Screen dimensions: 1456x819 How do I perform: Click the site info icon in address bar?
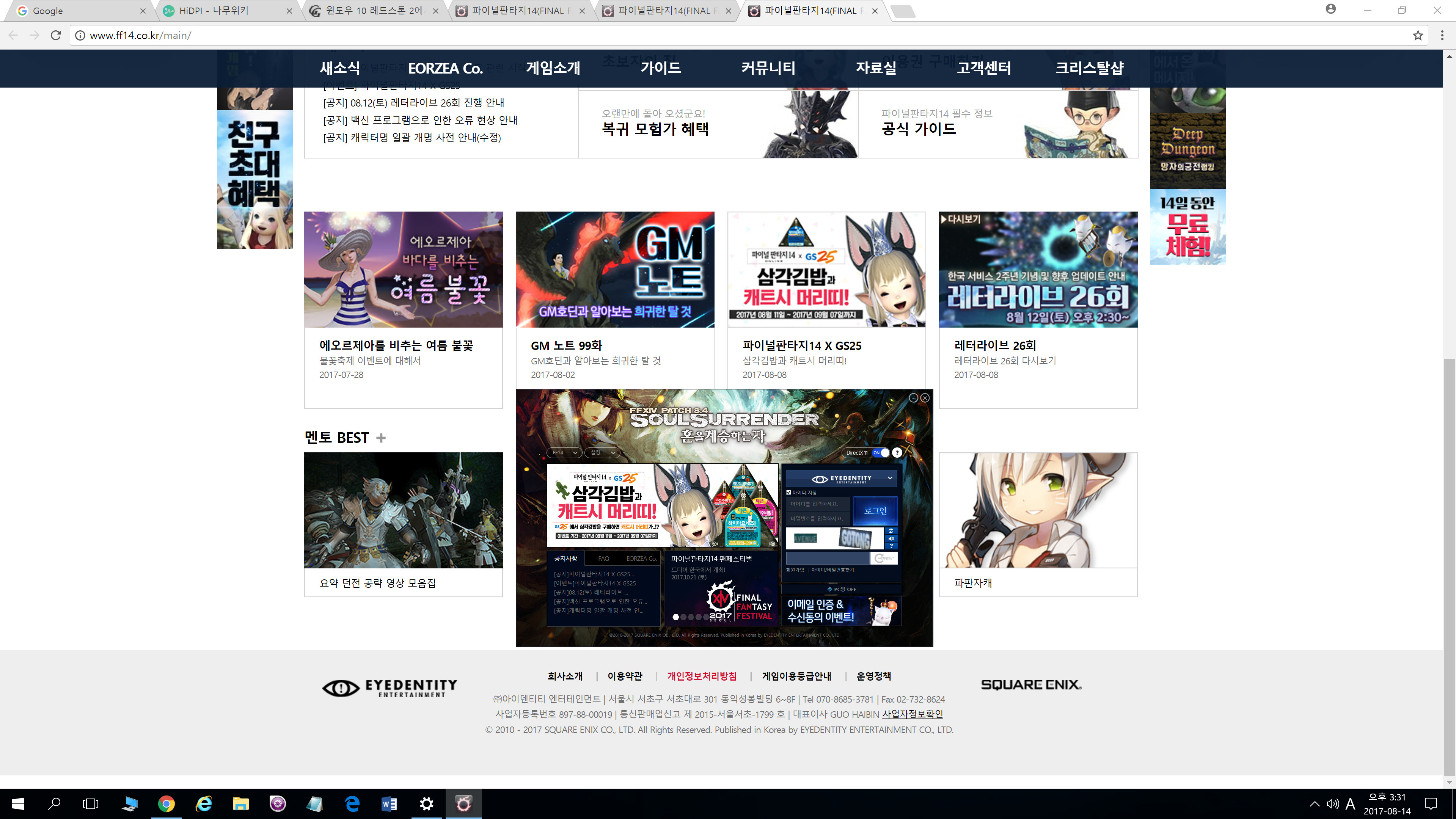point(80,35)
